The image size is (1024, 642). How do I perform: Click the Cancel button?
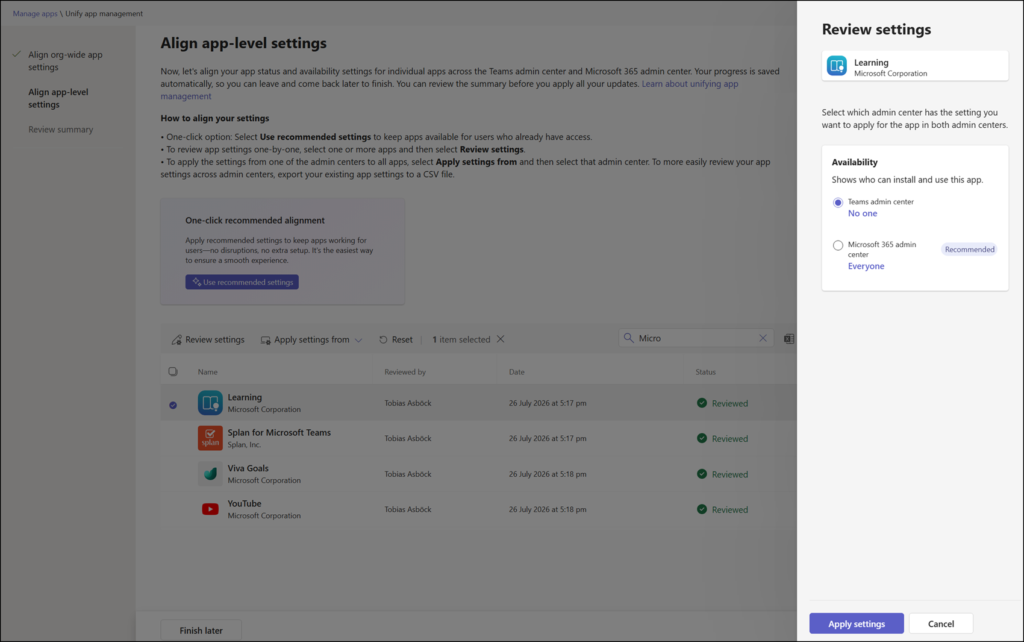click(940, 624)
